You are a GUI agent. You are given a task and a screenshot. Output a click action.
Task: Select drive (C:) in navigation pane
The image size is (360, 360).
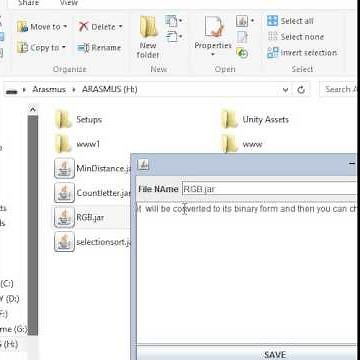click(x=7, y=284)
